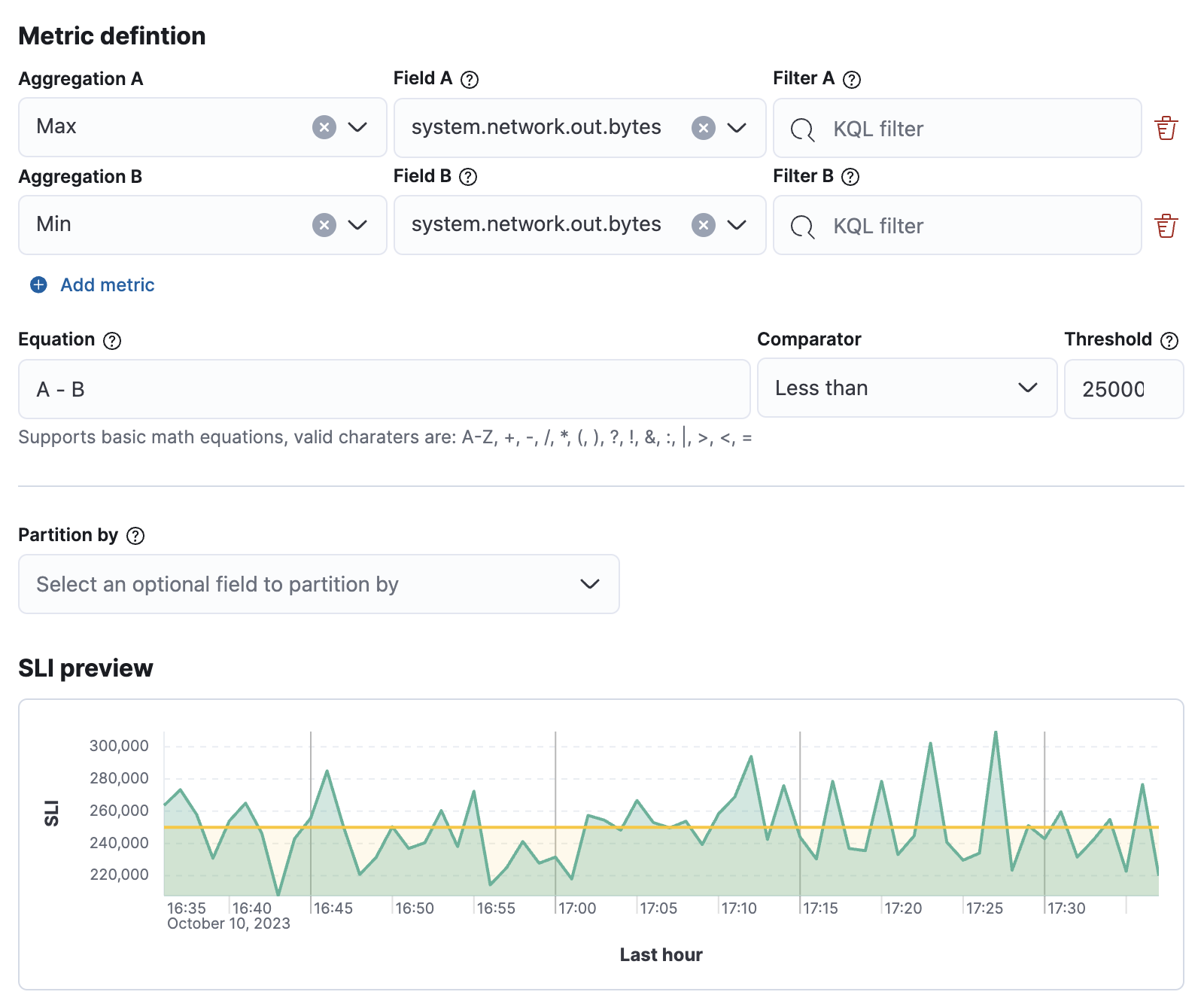This screenshot has width=1204, height=1007.
Task: Delete metric B with the trash icon
Action: coord(1166,226)
